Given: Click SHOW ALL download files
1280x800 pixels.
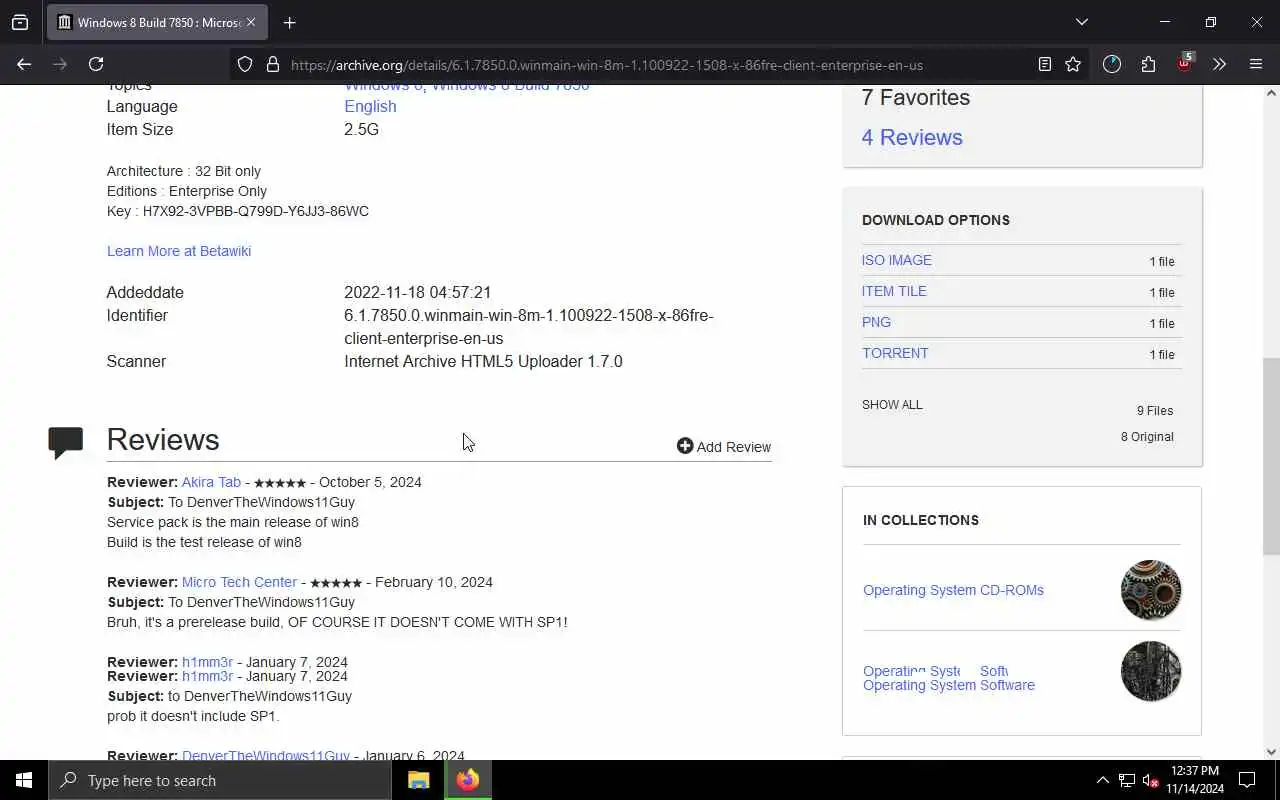Looking at the screenshot, I should (x=892, y=405).
